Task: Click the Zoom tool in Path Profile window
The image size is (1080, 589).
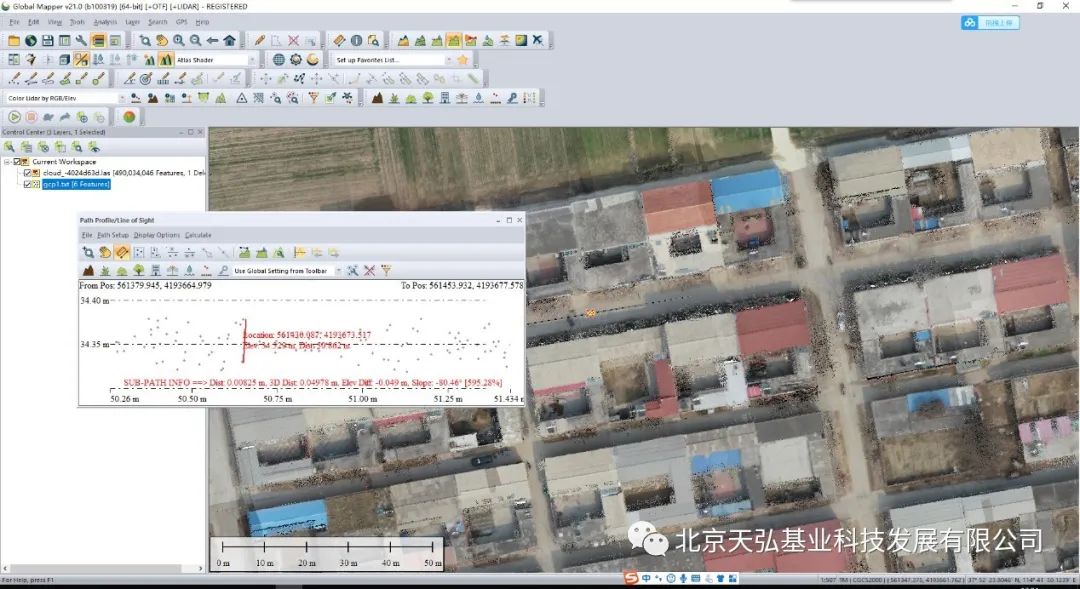Action: 88,253
